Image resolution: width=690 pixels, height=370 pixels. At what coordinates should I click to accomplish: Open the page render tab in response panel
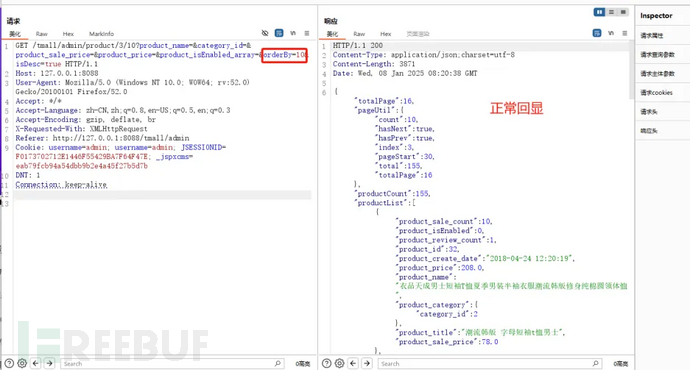pyautogui.click(x=418, y=34)
